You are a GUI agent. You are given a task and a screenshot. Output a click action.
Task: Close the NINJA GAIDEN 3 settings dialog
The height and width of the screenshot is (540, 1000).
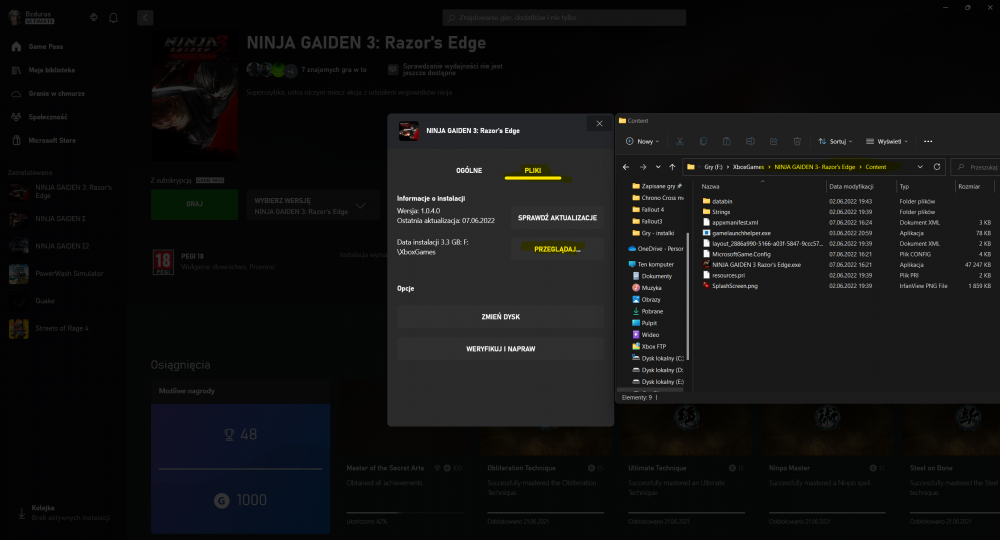pos(599,124)
